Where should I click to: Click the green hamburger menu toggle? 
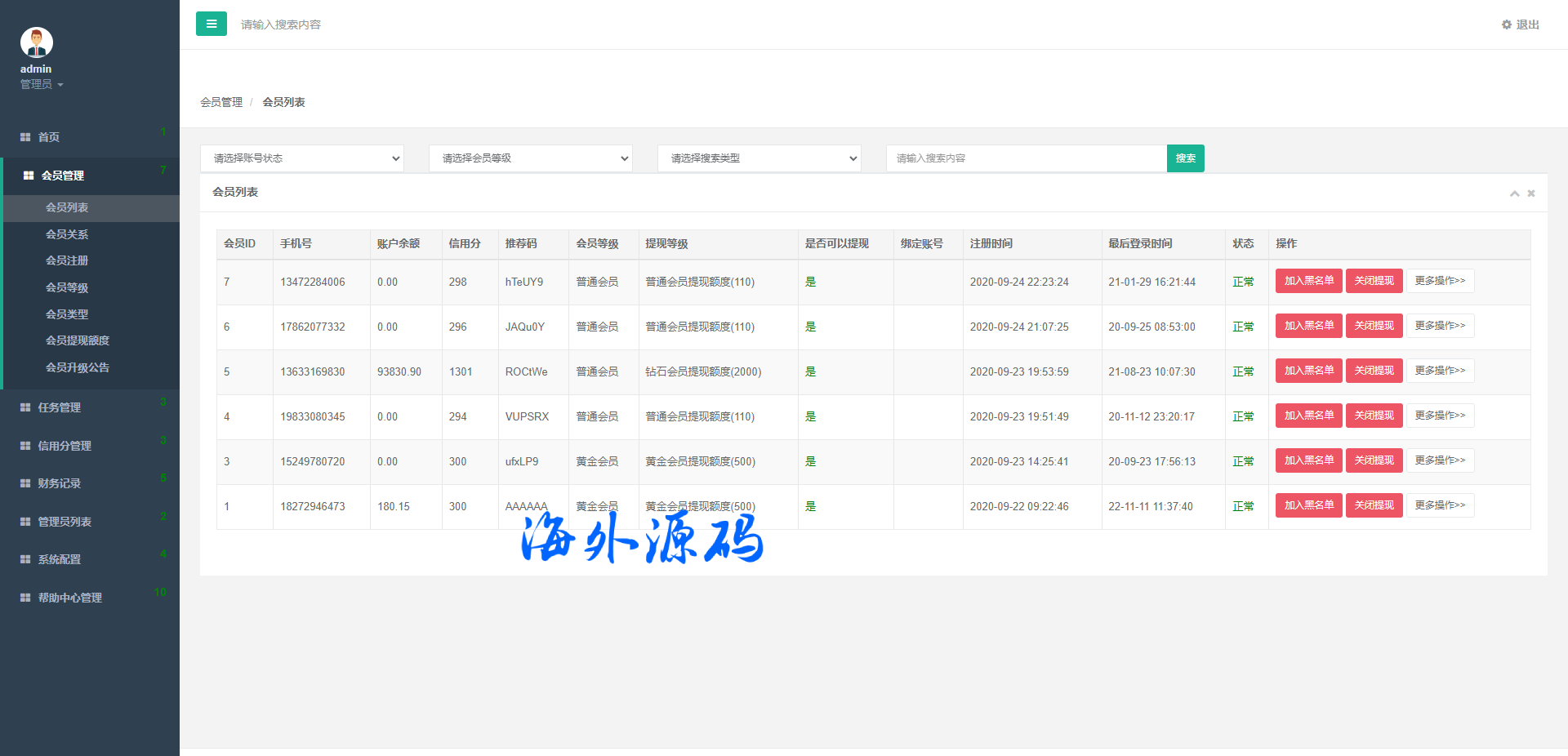pos(211,24)
